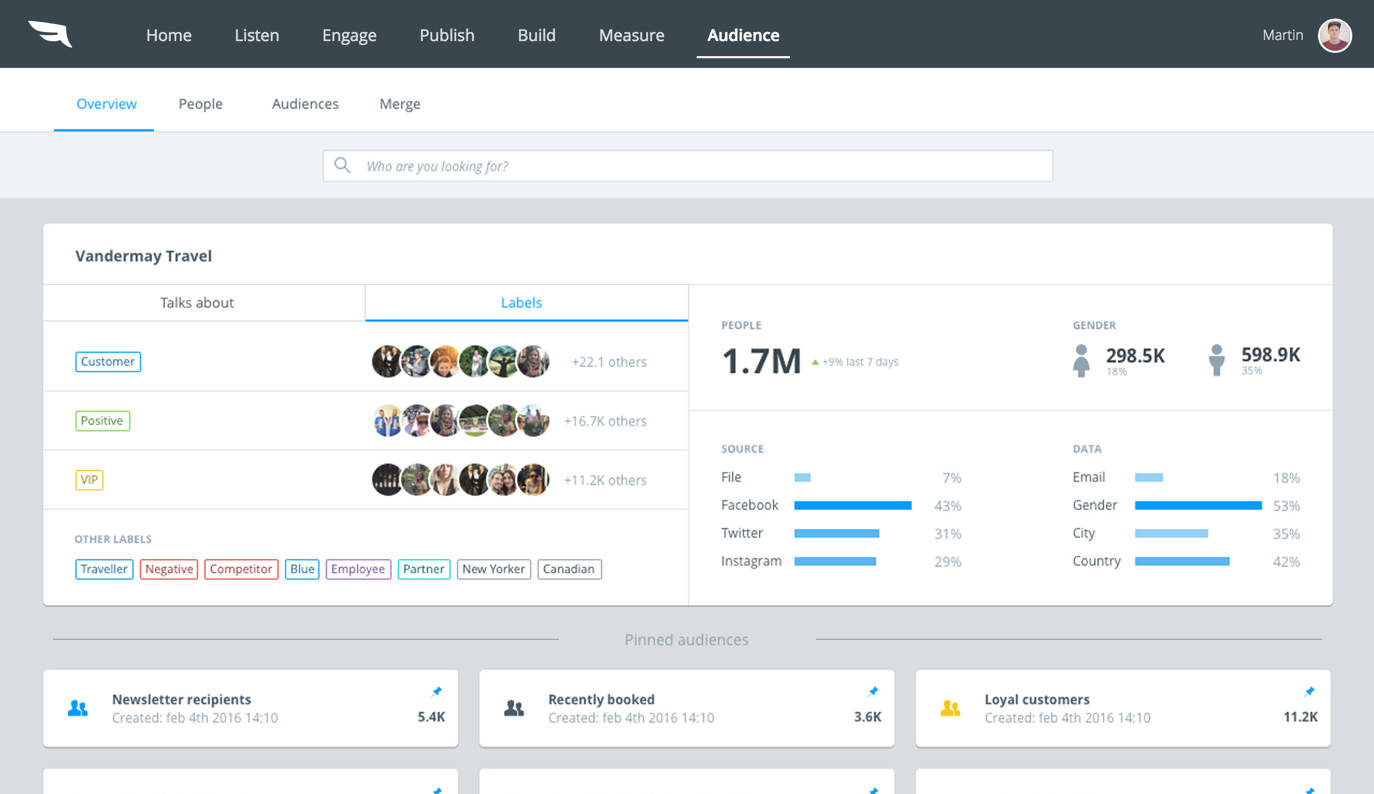
Task: Click the Falcon bird logo
Action: pyautogui.click(x=50, y=34)
